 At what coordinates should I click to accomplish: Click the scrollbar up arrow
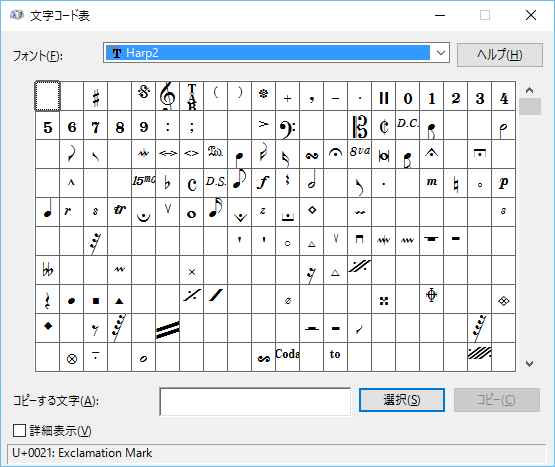pos(530,90)
